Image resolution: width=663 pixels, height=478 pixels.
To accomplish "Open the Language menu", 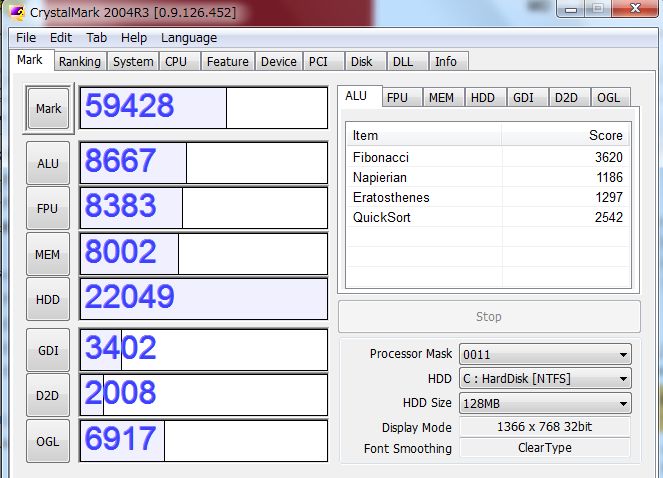I will (189, 37).
